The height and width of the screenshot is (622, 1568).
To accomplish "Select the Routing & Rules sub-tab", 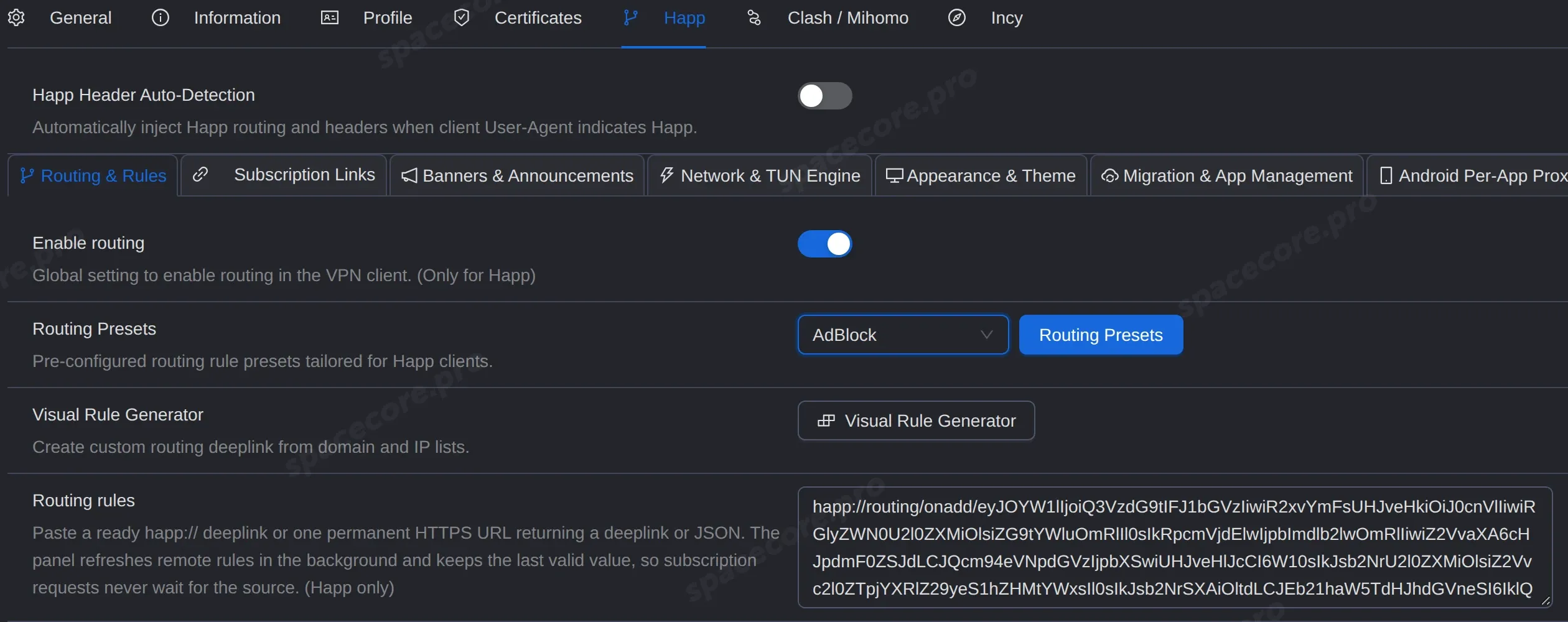I will tap(93, 175).
